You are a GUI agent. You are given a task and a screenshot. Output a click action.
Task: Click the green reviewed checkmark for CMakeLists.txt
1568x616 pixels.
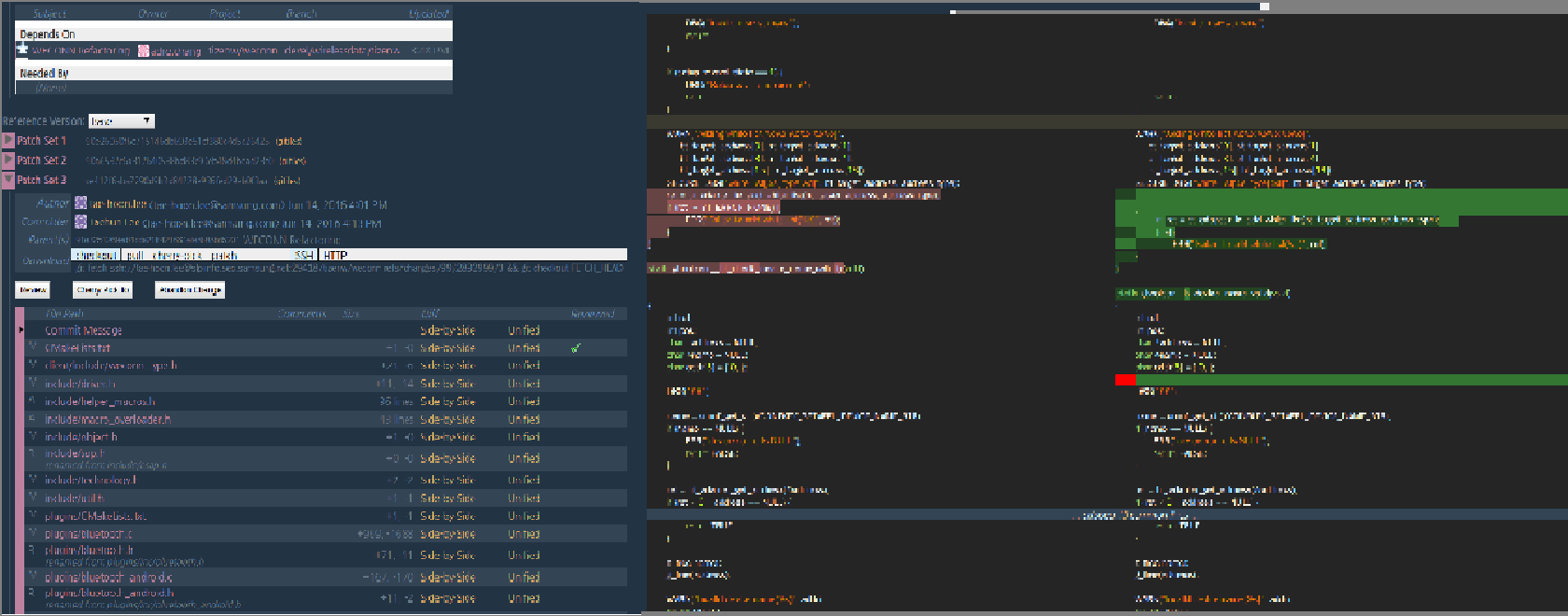pos(576,348)
